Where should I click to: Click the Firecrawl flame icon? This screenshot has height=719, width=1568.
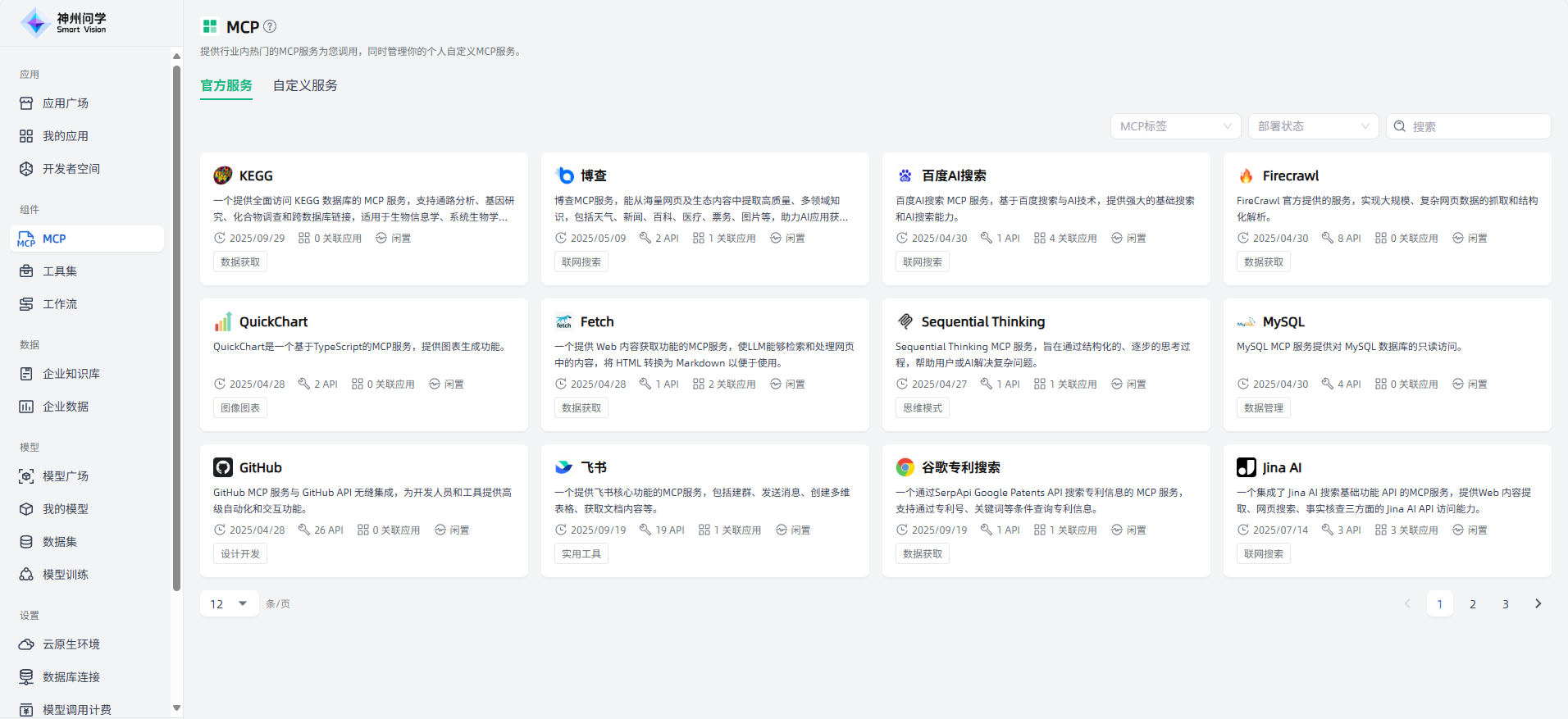1246,175
